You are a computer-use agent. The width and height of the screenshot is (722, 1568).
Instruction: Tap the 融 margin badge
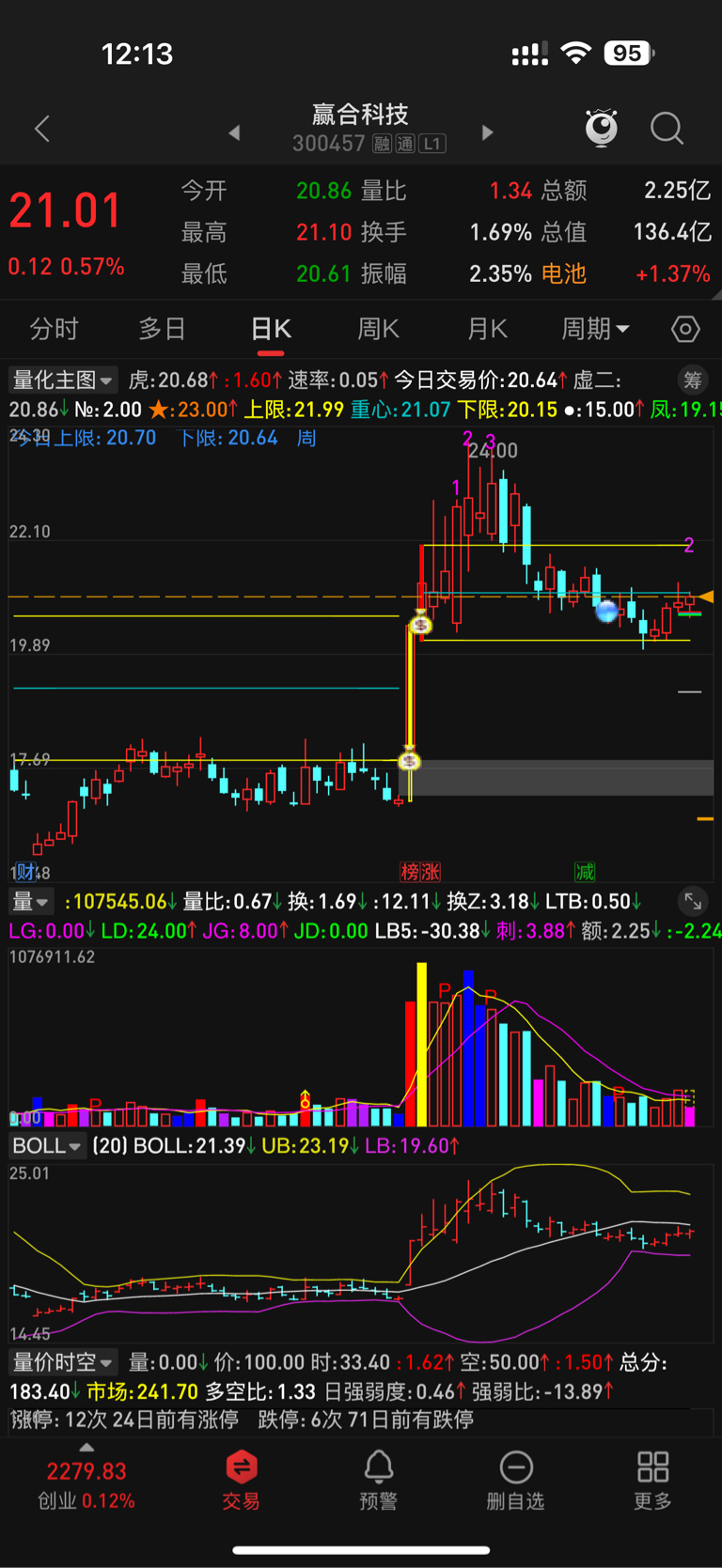pos(382,144)
